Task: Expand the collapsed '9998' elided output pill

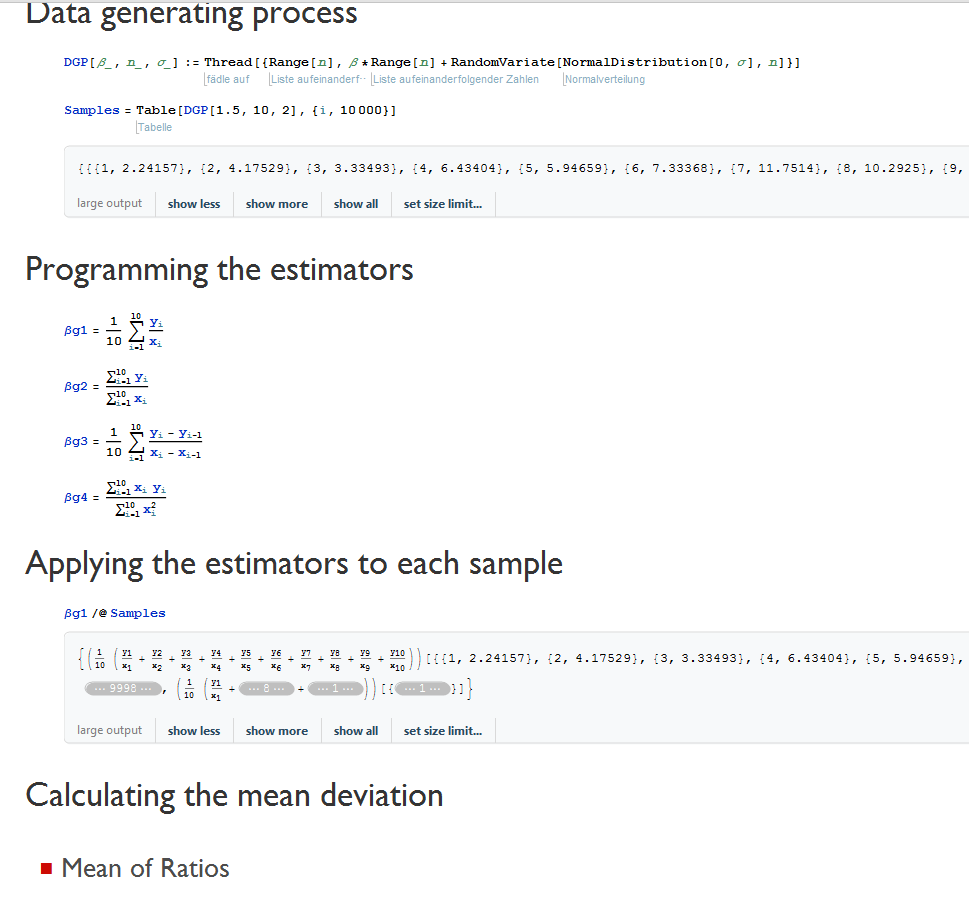Action: (x=124, y=688)
